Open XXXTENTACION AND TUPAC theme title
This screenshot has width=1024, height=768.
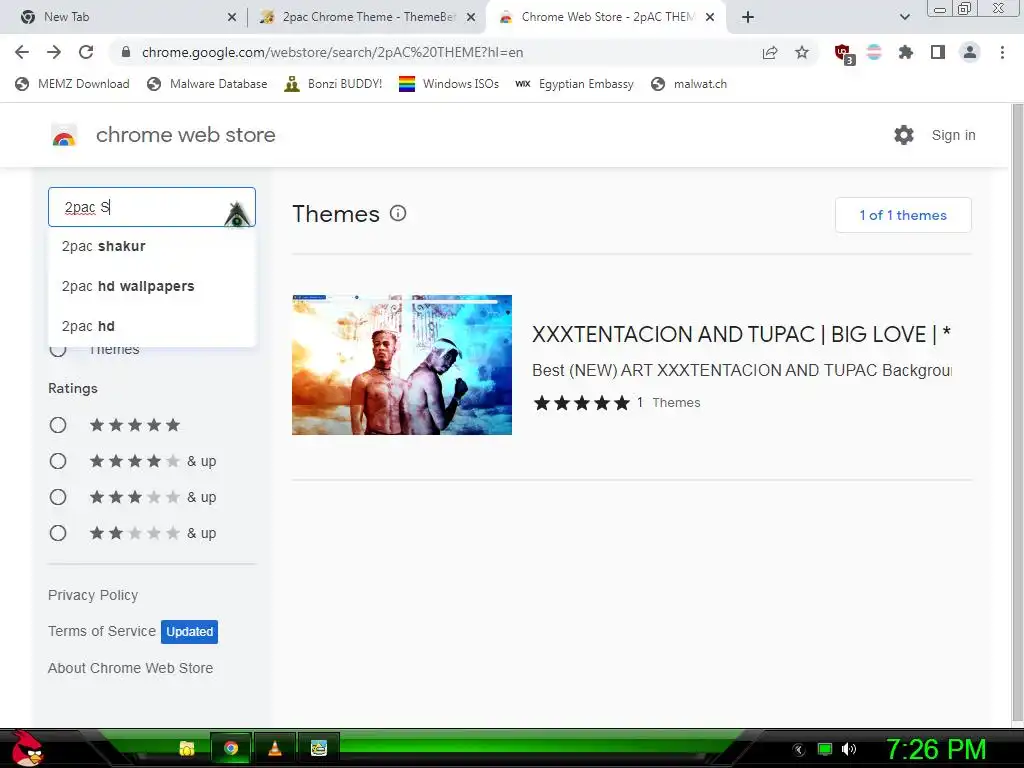(741, 334)
